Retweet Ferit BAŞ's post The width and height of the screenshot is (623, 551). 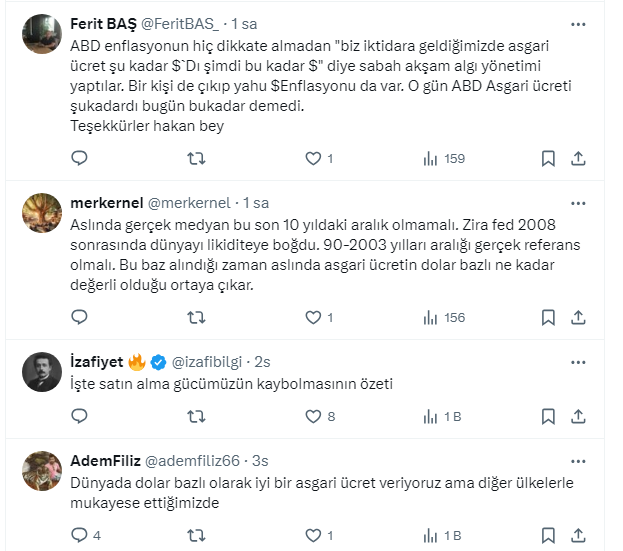[x=197, y=158]
